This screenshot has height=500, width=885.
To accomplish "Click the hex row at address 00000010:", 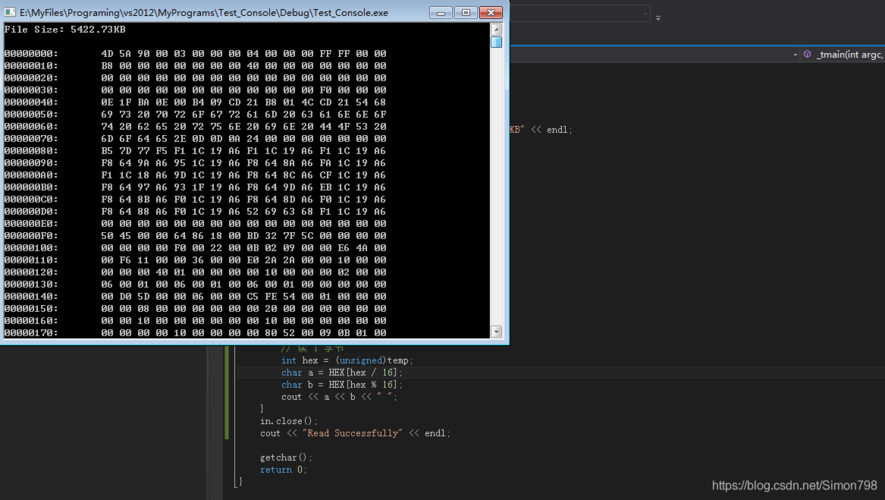I will [195, 65].
